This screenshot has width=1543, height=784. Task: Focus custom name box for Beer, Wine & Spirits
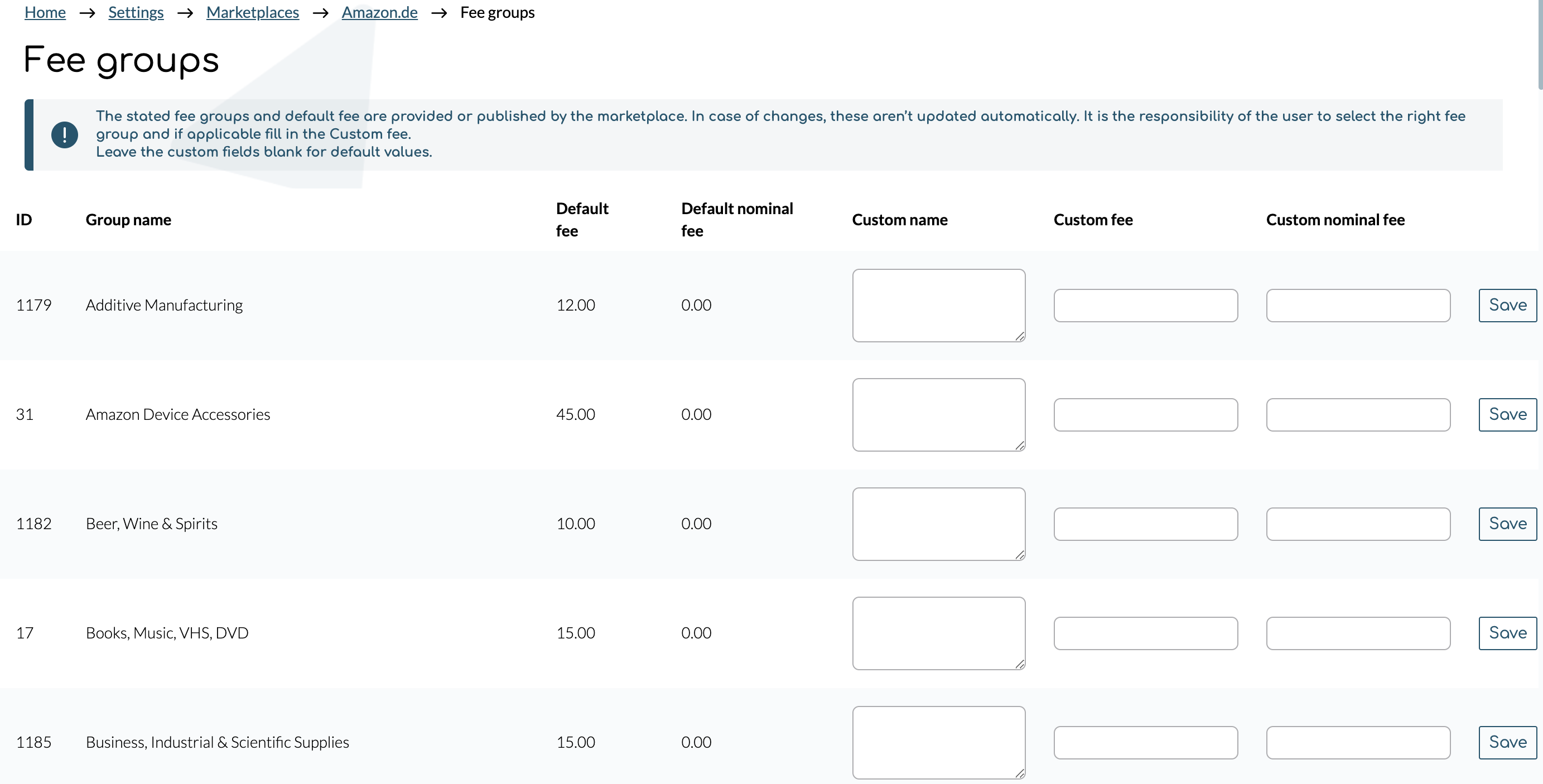click(x=939, y=524)
